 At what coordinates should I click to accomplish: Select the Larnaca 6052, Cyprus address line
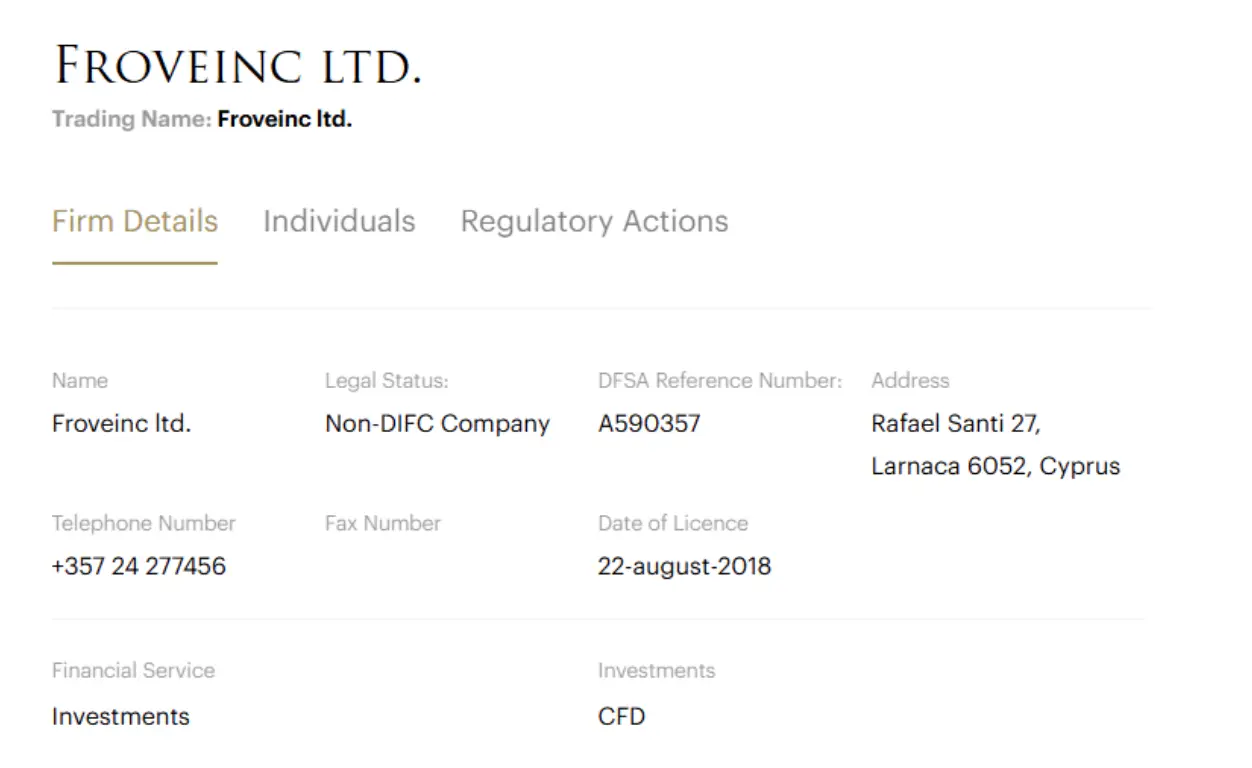pyautogui.click(x=994, y=466)
